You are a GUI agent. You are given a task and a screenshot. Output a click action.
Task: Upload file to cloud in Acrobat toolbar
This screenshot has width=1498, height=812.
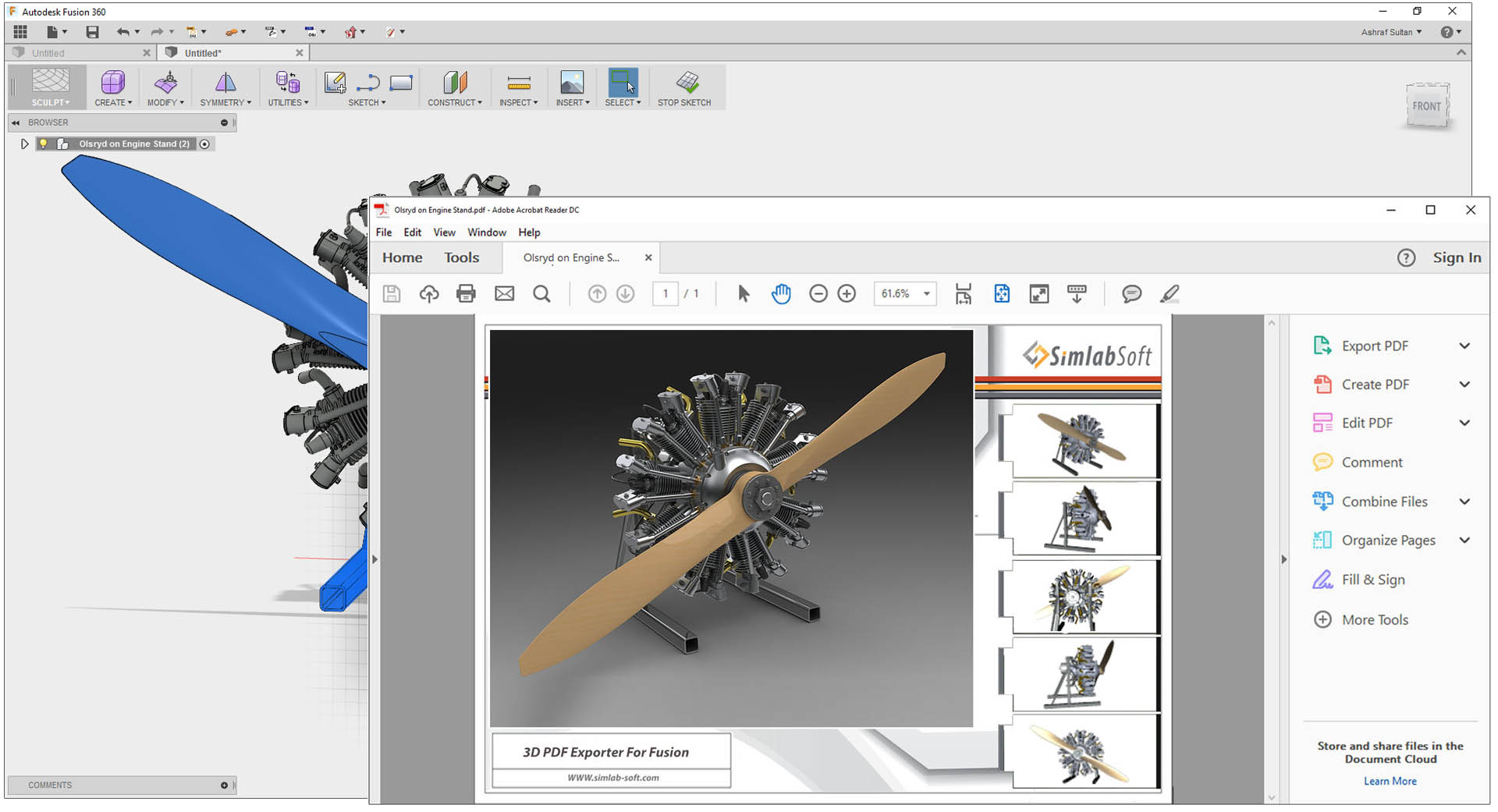(x=429, y=293)
